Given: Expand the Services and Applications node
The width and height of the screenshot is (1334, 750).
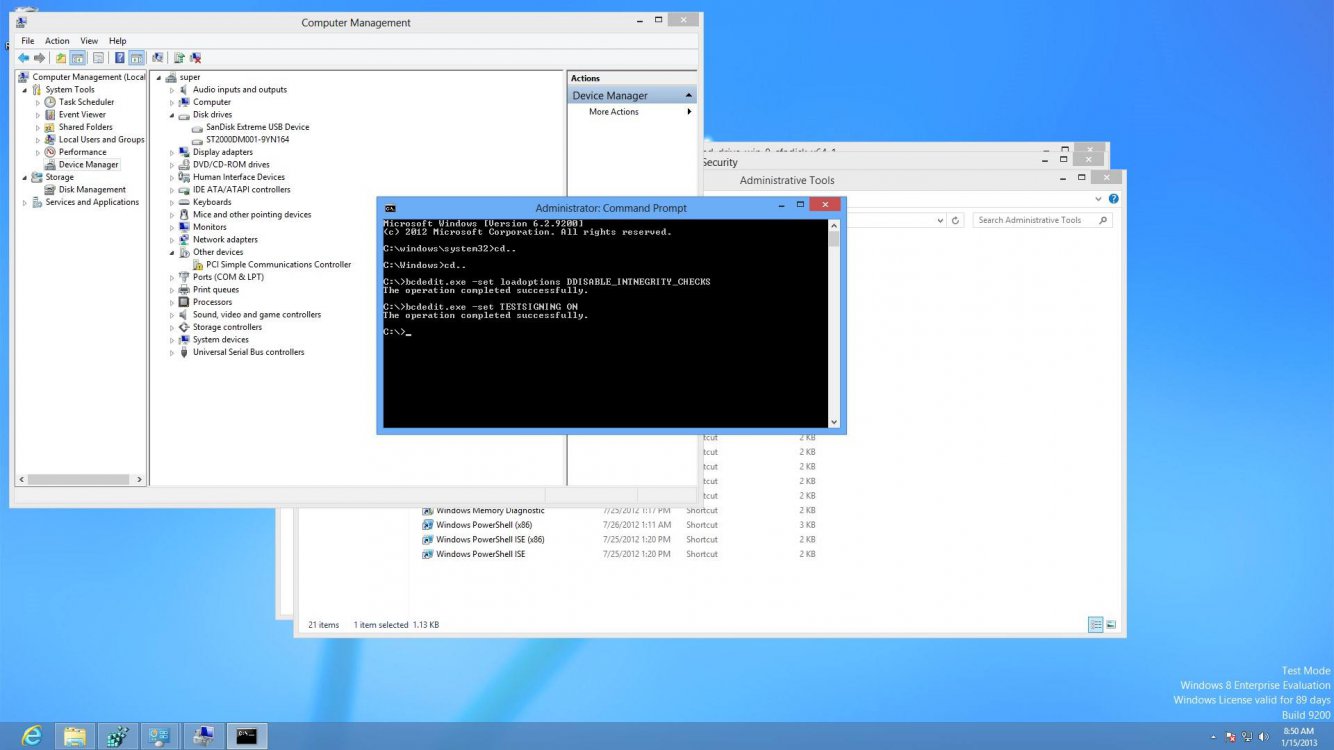Looking at the screenshot, I should (26, 202).
